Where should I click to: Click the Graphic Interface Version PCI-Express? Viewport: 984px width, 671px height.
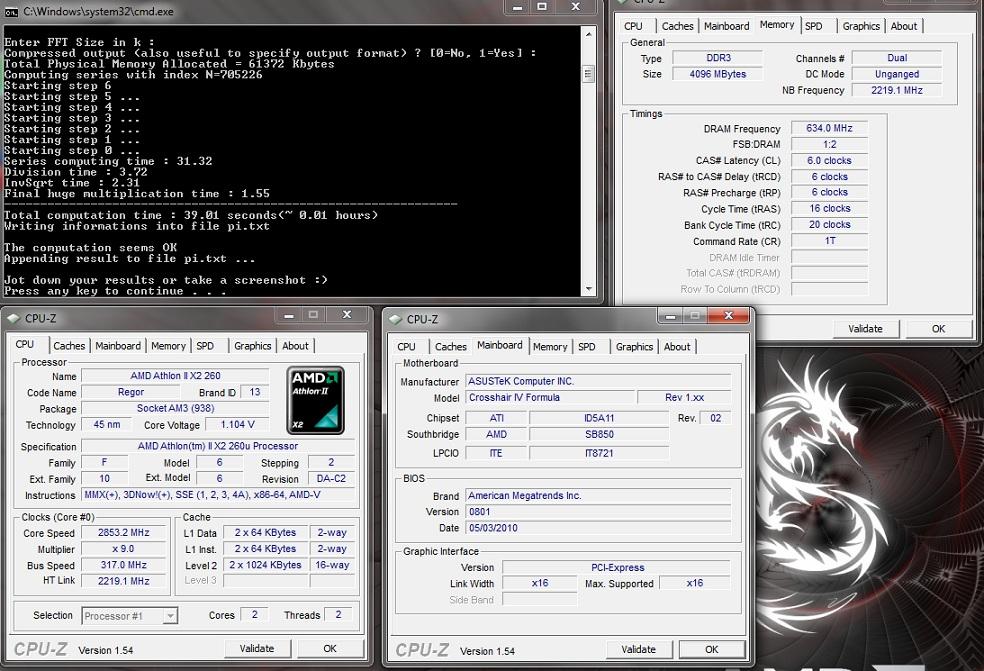pyautogui.click(x=617, y=567)
